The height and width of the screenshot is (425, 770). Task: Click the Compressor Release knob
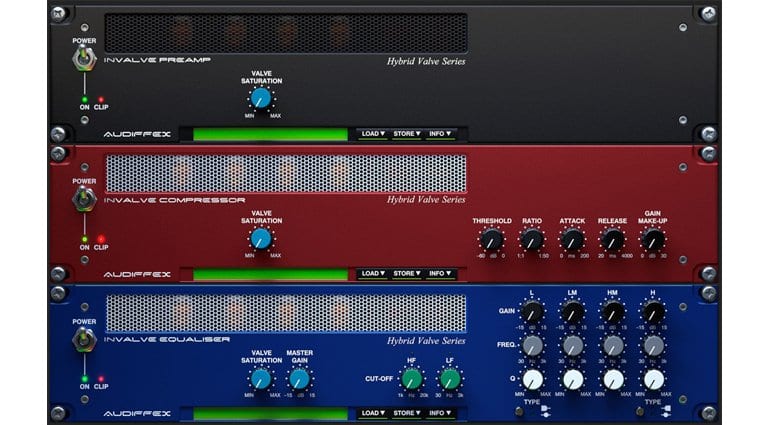(x=612, y=240)
